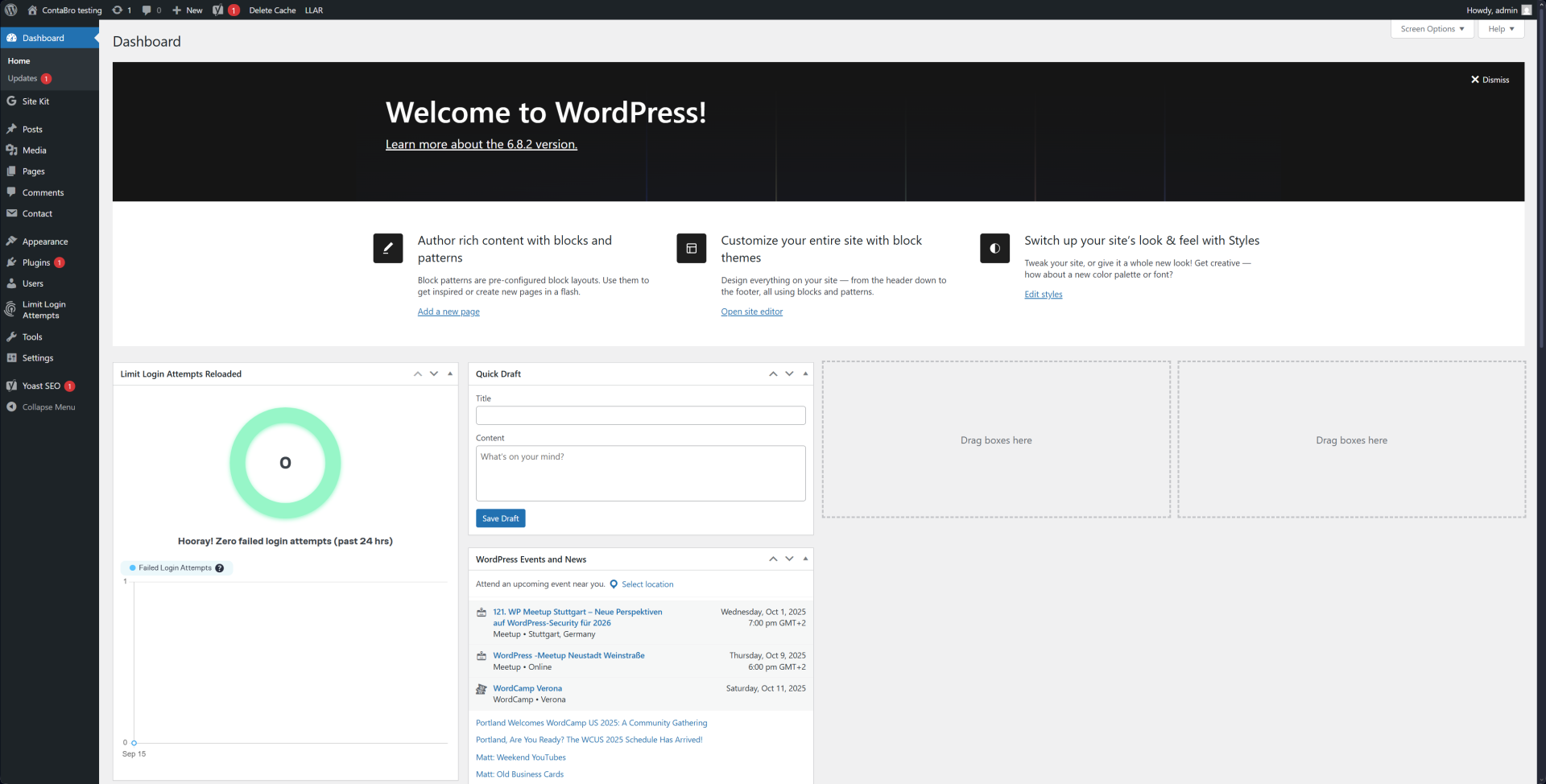Move WordPress Events and News widget down
This screenshot has width=1546, height=784.
click(789, 559)
